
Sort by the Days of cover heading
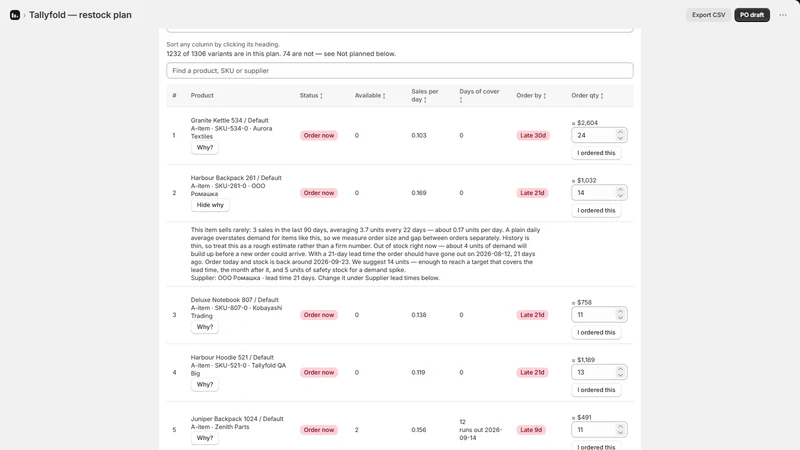(479, 95)
